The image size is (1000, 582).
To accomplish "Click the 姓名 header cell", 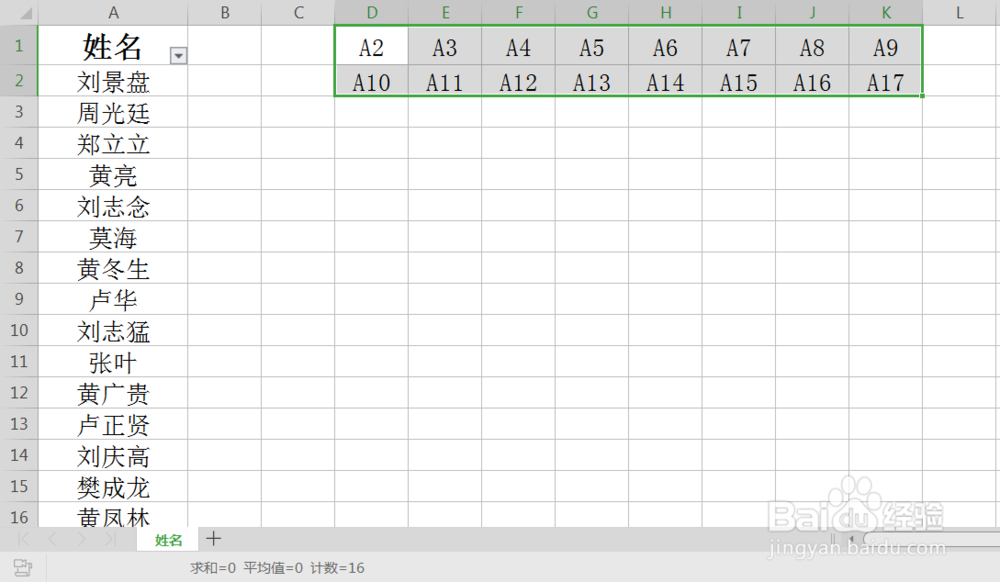I will pos(113,45).
